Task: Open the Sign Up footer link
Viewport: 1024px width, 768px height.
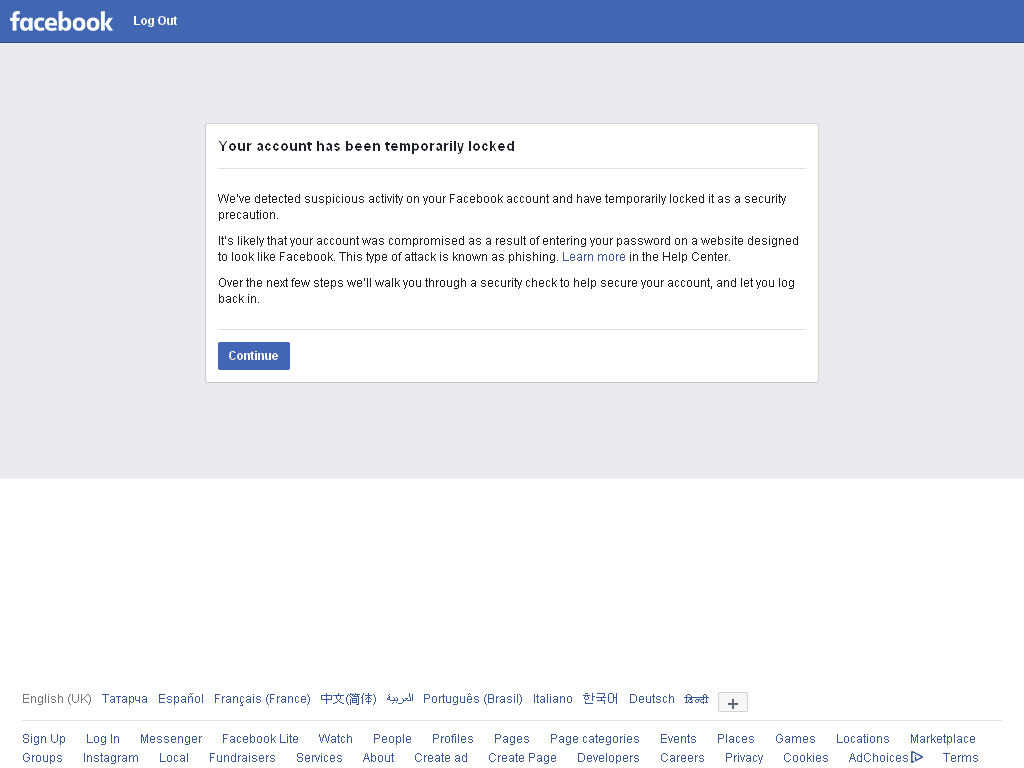Action: 44,739
